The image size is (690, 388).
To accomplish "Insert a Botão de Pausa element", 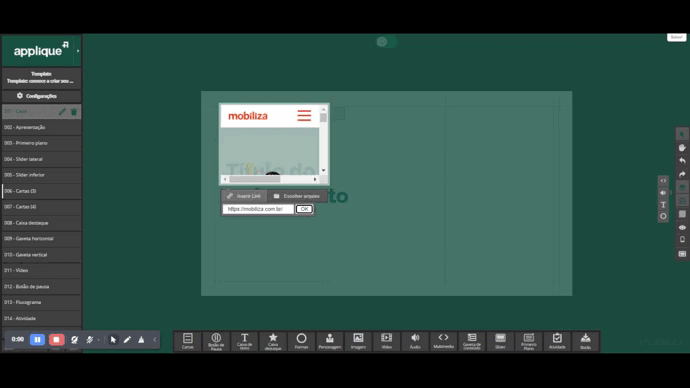I will click(216, 341).
